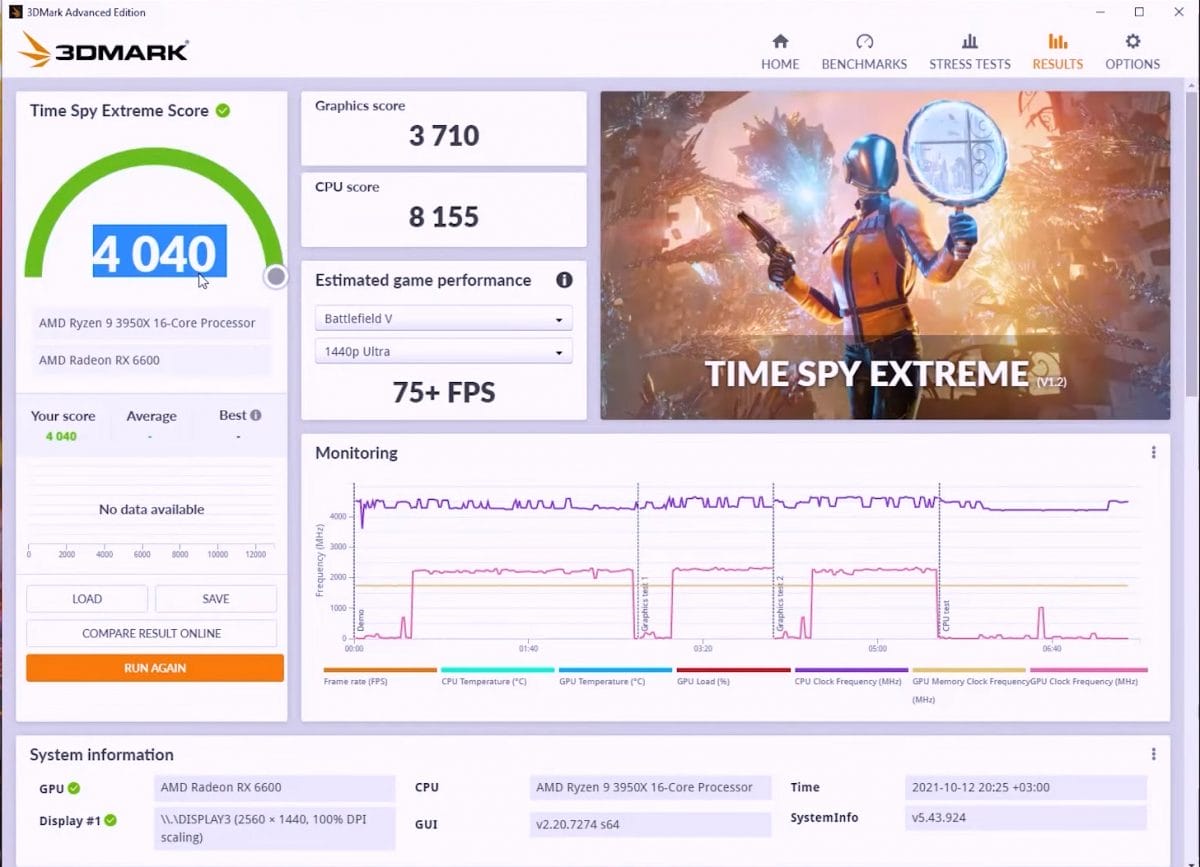Select the Average score tab
The height and width of the screenshot is (867, 1200).
pyautogui.click(x=151, y=415)
